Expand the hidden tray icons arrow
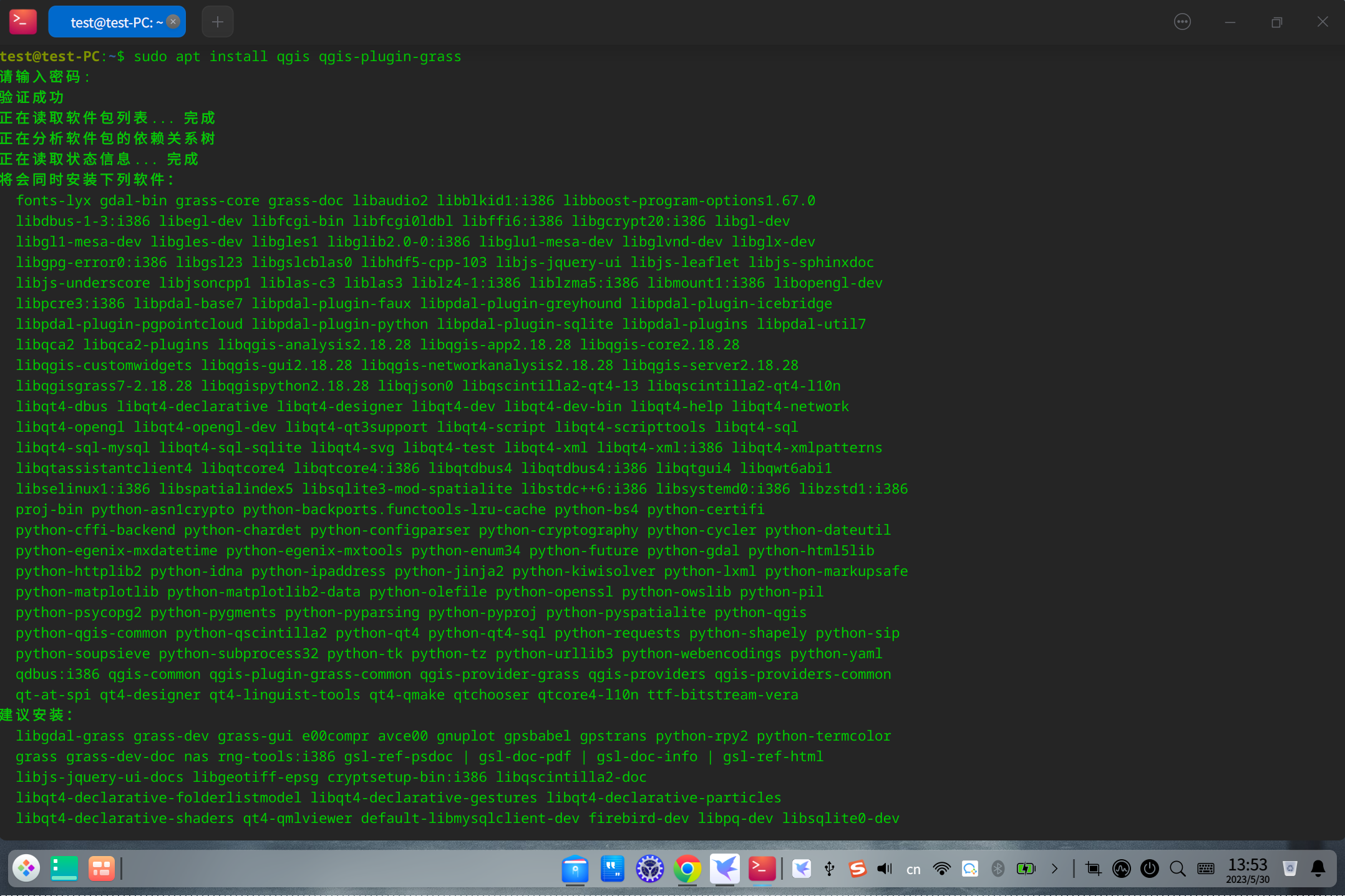This screenshot has width=1345, height=896. click(x=1055, y=869)
